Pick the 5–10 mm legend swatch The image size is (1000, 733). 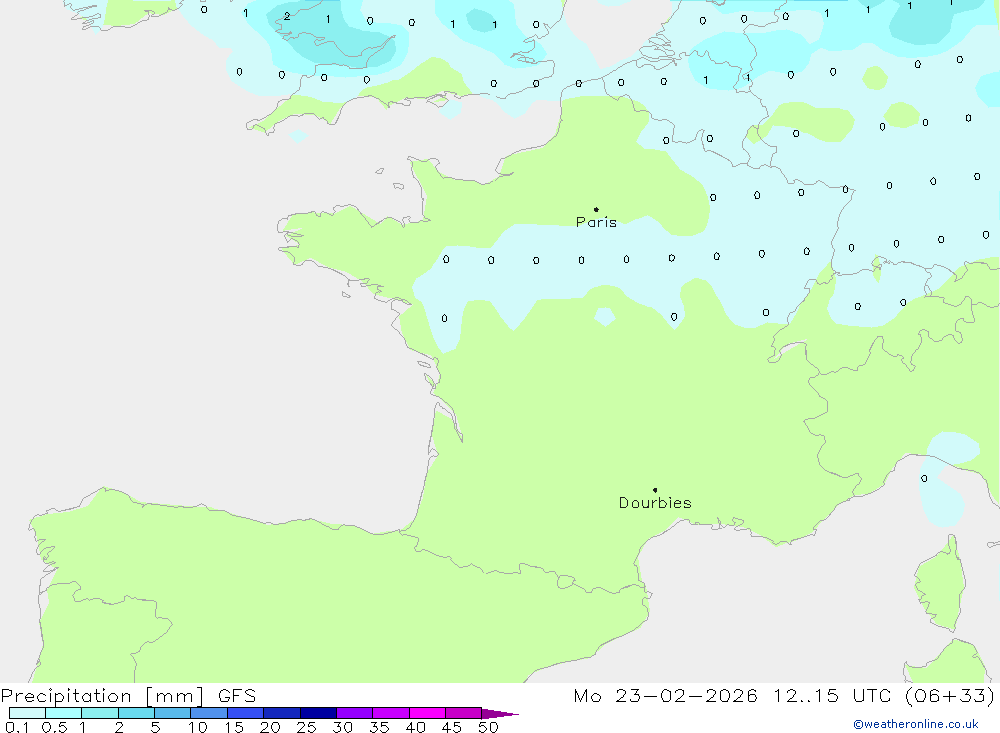tap(172, 713)
